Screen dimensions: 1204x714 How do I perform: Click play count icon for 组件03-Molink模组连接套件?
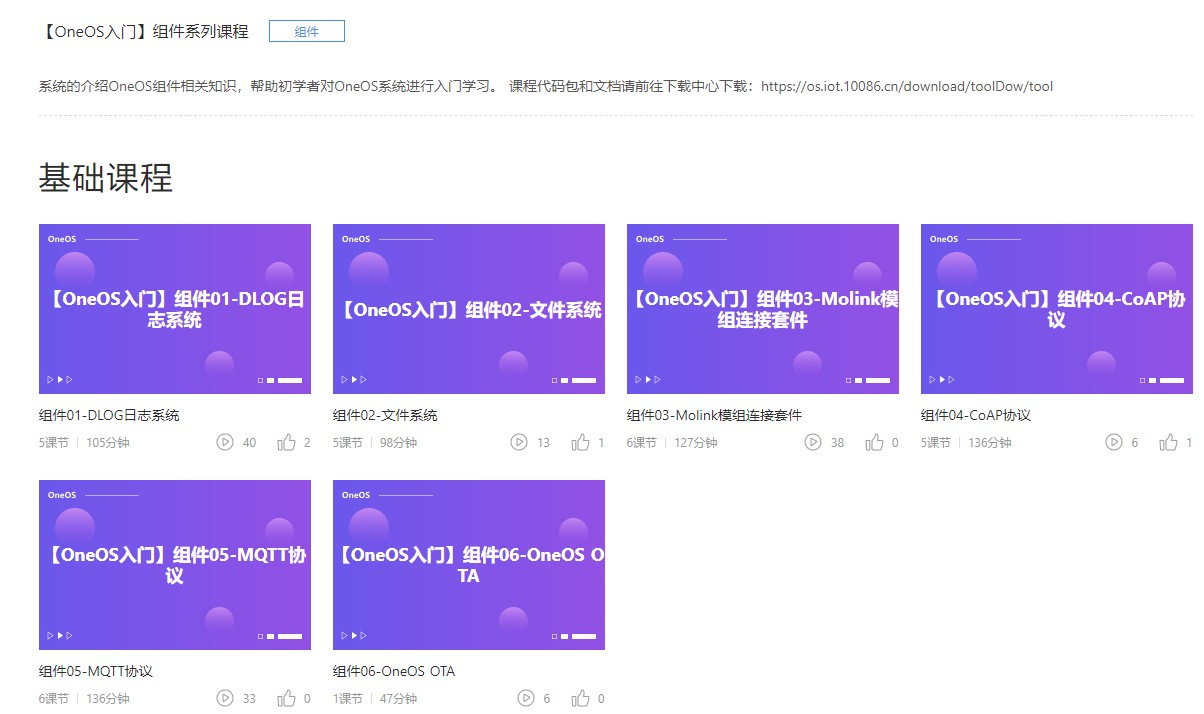(813, 442)
